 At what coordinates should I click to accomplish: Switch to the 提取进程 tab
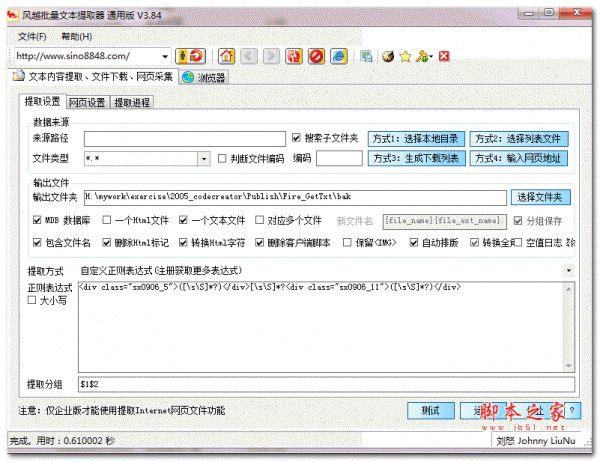132,103
